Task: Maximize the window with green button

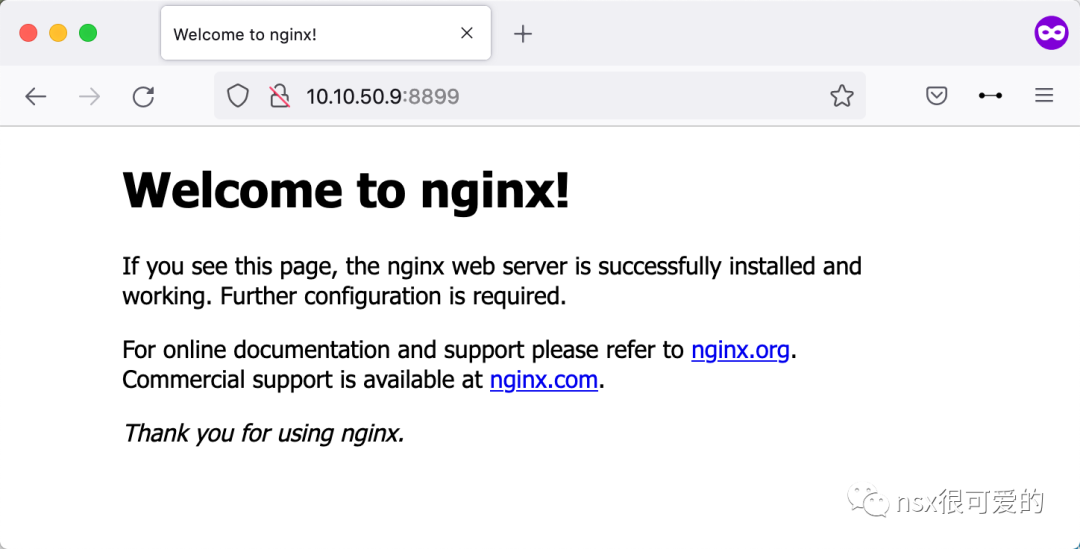Action: point(88,33)
